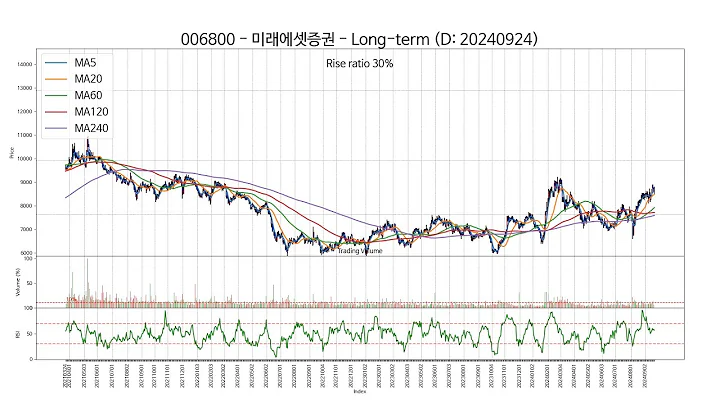Image resolution: width=720 pixels, height=404 pixels.
Task: Click the 20231201 date tick label
Action: pos(519,376)
